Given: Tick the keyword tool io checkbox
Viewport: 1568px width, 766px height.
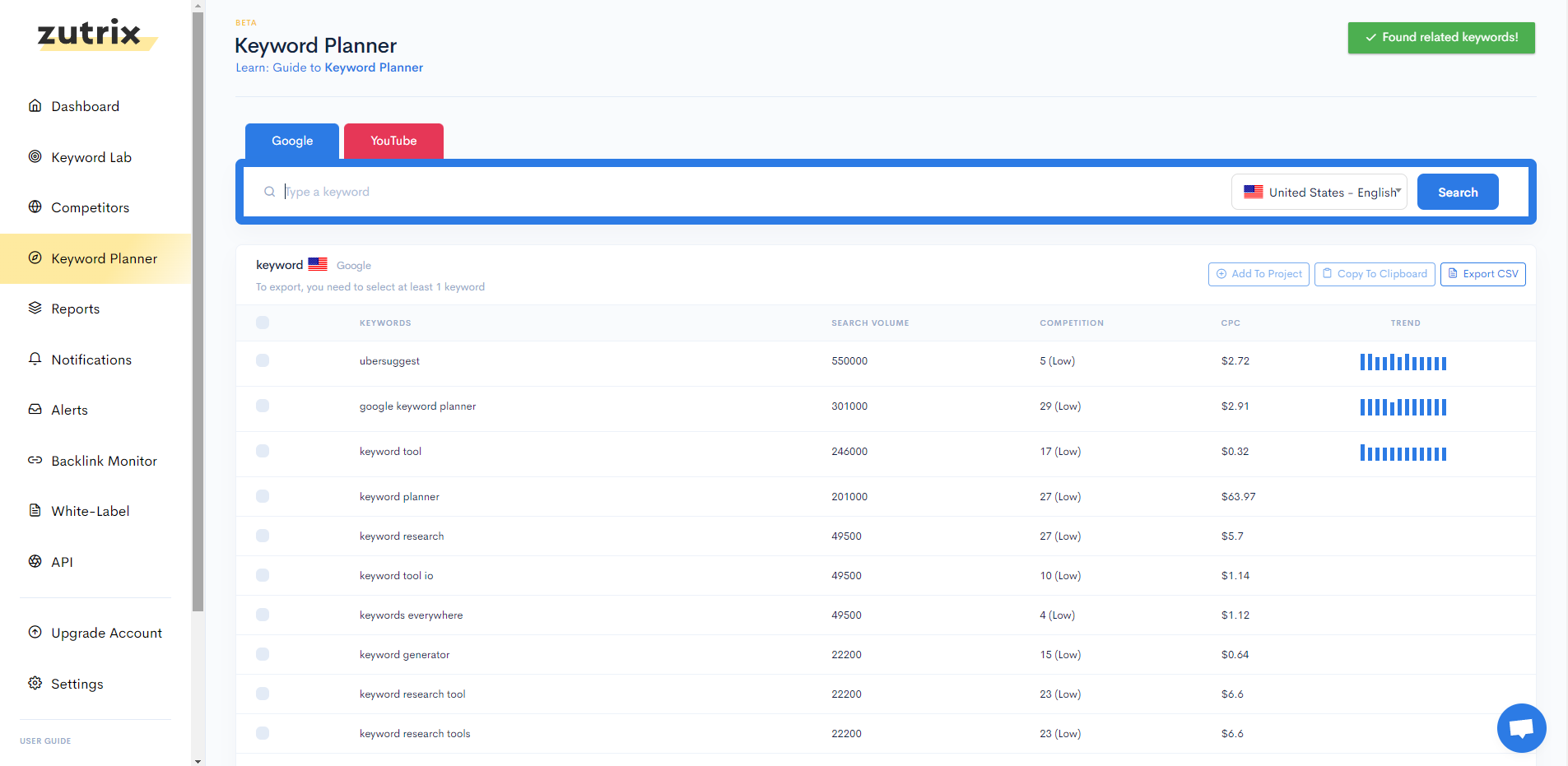Looking at the screenshot, I should pyautogui.click(x=263, y=575).
